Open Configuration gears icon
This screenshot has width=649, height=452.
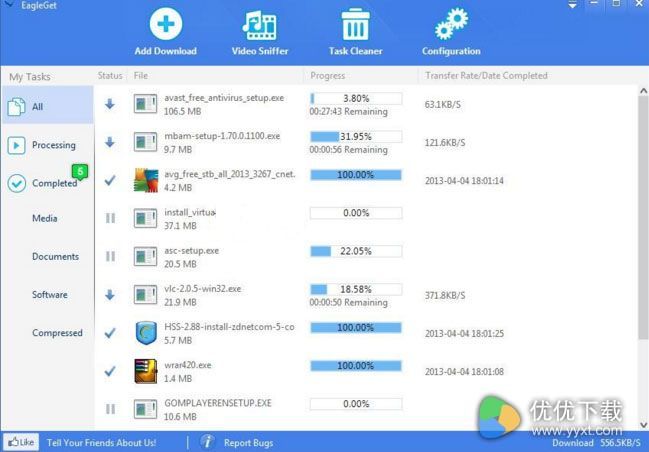coord(451,25)
